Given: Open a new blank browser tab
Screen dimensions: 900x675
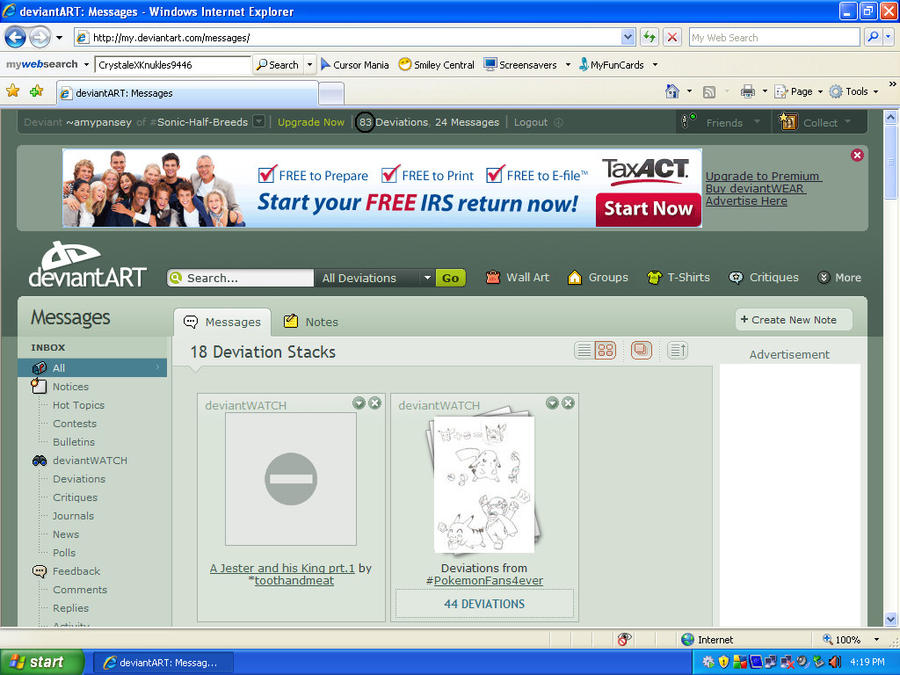Looking at the screenshot, I should pyautogui.click(x=331, y=94).
